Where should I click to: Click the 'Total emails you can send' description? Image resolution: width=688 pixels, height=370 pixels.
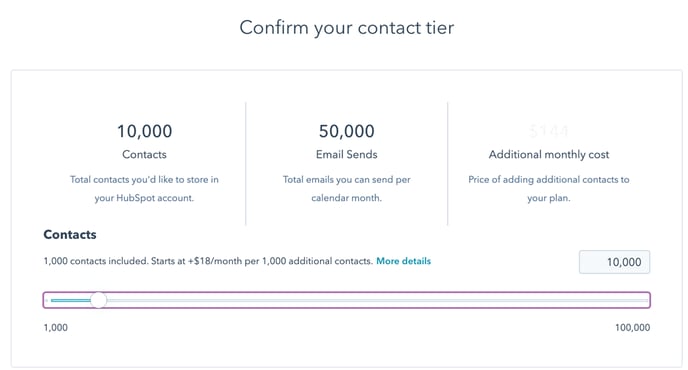click(x=347, y=189)
